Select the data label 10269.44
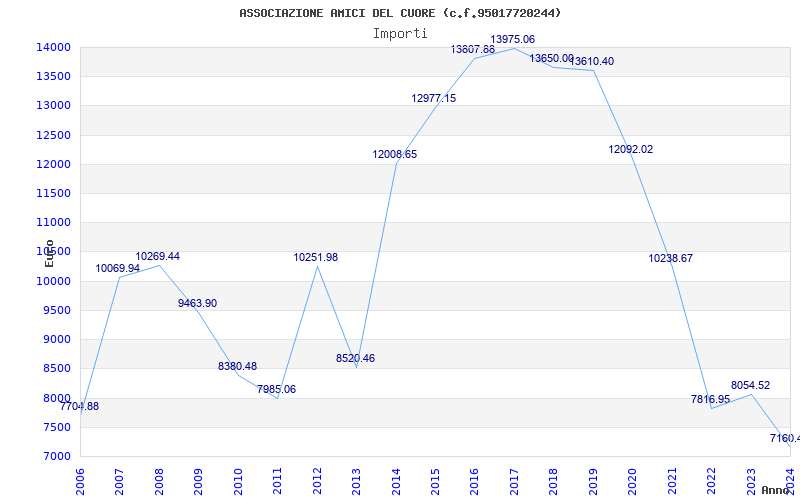 click(x=158, y=257)
